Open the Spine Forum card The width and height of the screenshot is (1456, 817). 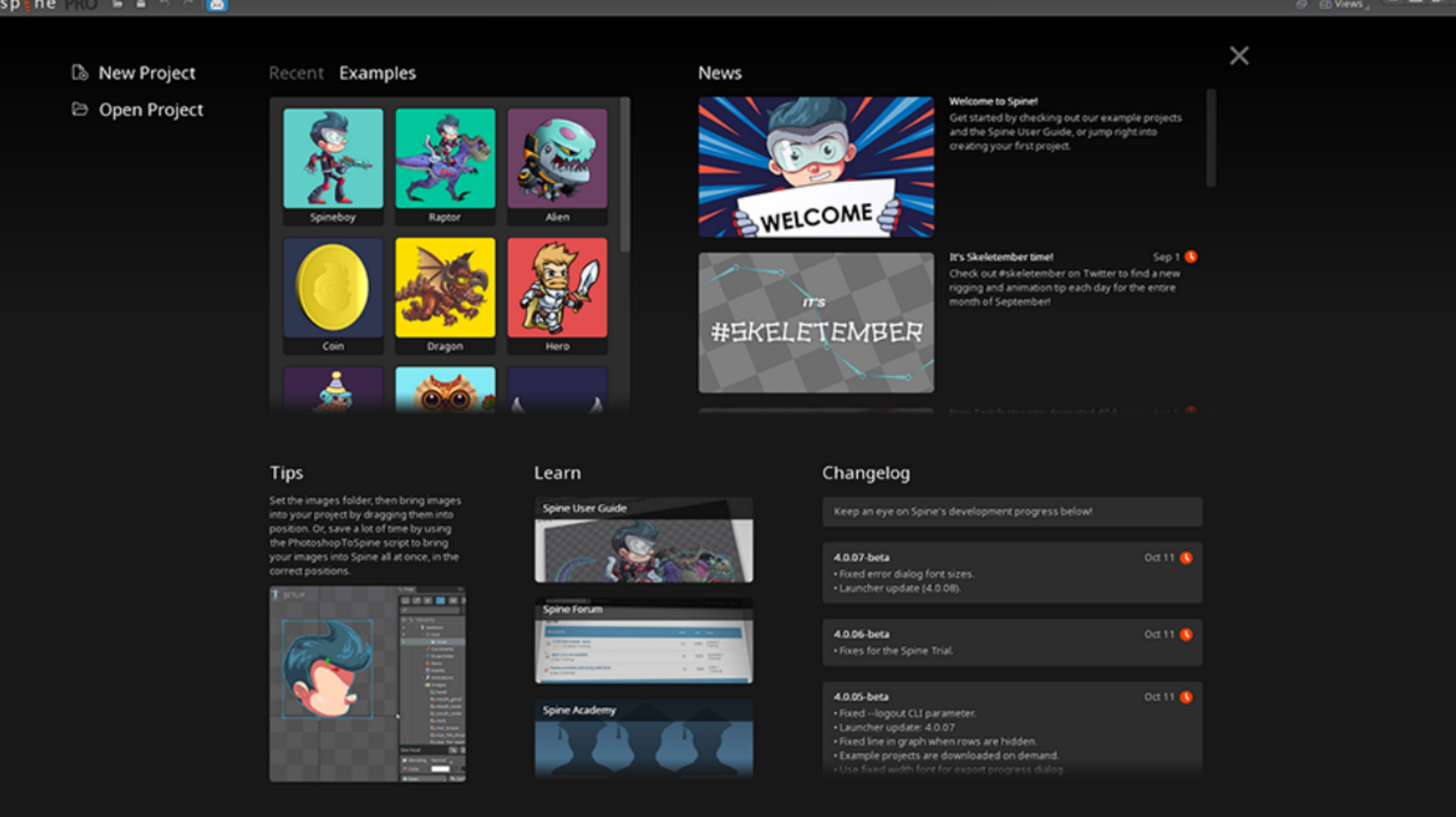[644, 641]
